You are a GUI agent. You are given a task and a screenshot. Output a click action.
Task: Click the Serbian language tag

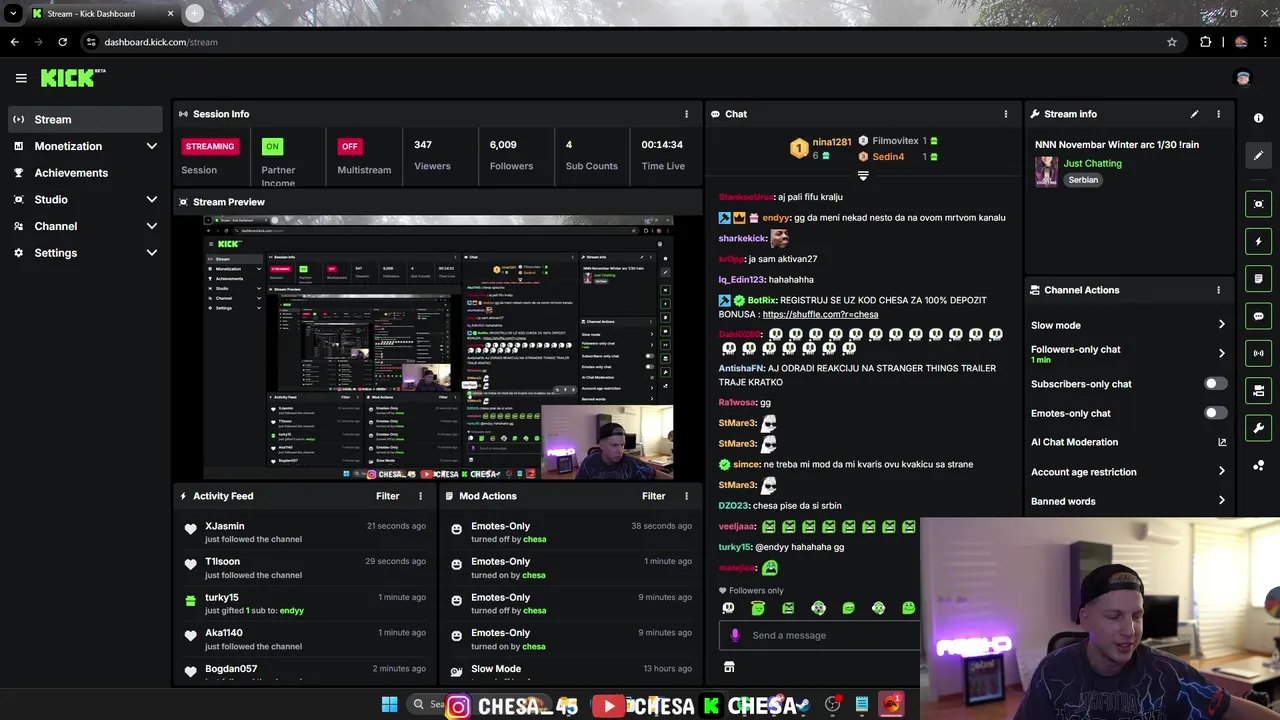[x=1083, y=180]
